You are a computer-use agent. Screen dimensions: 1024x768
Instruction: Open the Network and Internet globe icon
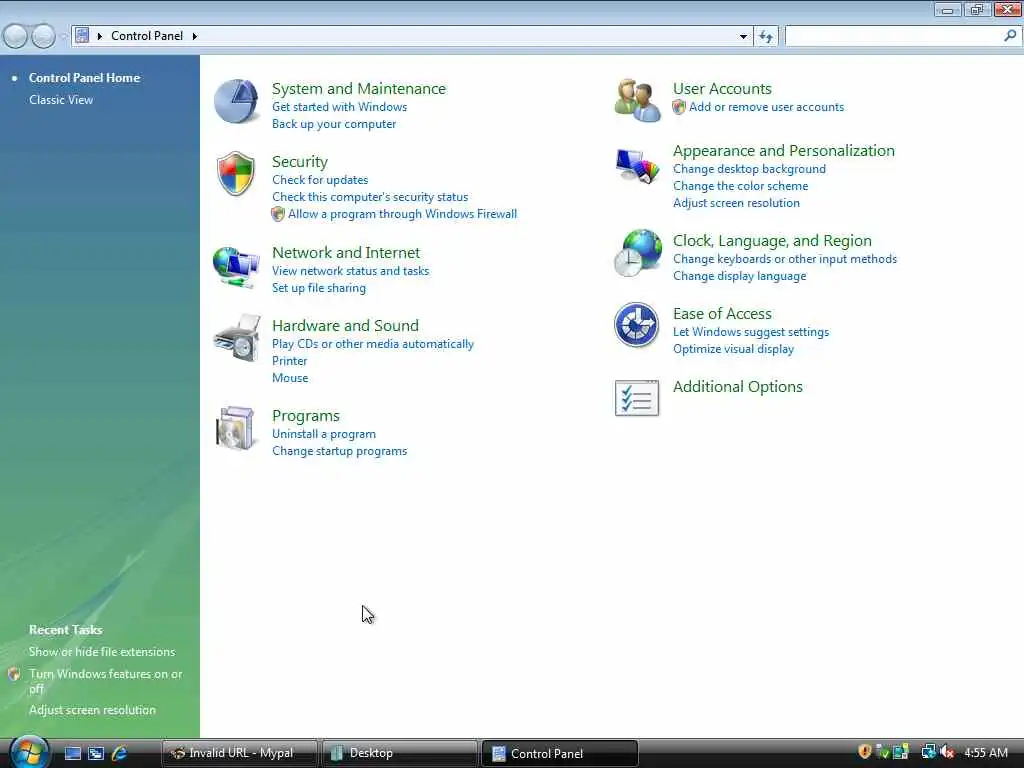point(236,266)
